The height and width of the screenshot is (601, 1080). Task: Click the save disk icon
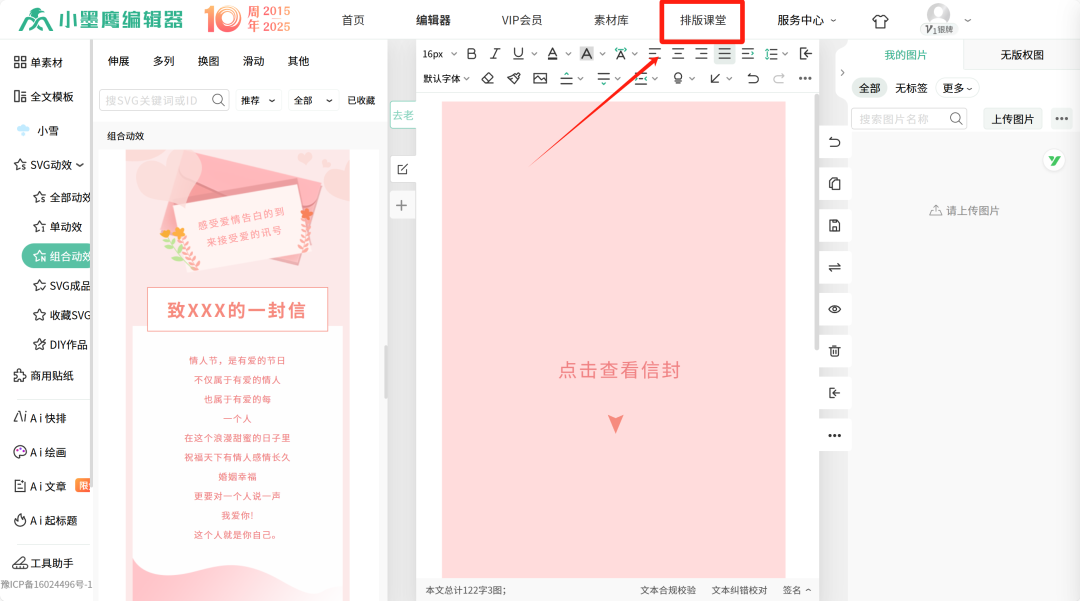point(835,226)
